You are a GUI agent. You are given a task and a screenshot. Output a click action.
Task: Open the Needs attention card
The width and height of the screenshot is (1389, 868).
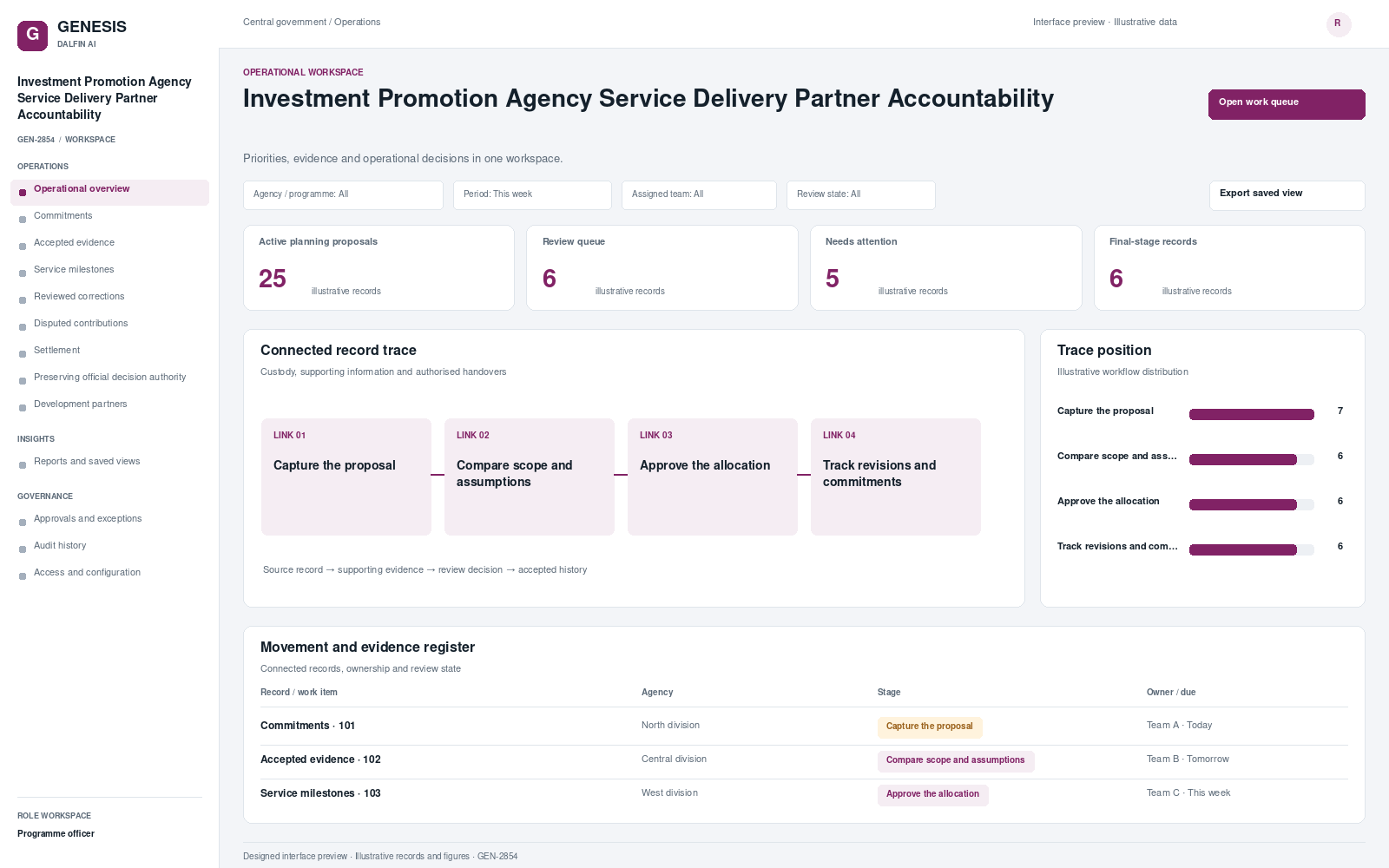[945, 267]
